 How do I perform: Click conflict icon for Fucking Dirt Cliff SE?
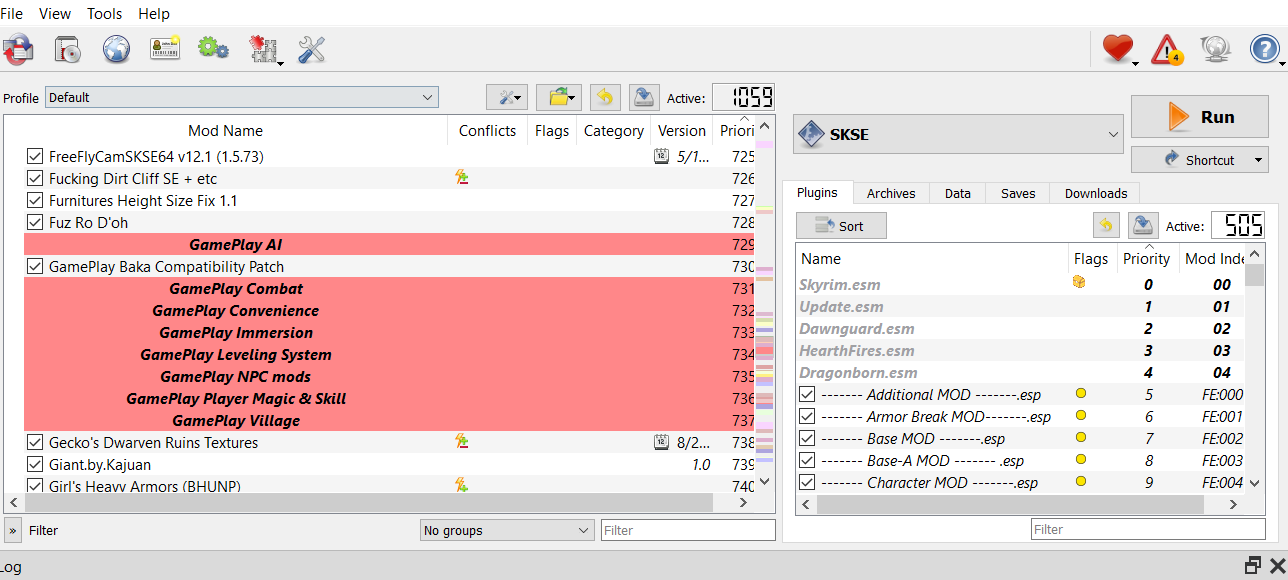[462, 178]
